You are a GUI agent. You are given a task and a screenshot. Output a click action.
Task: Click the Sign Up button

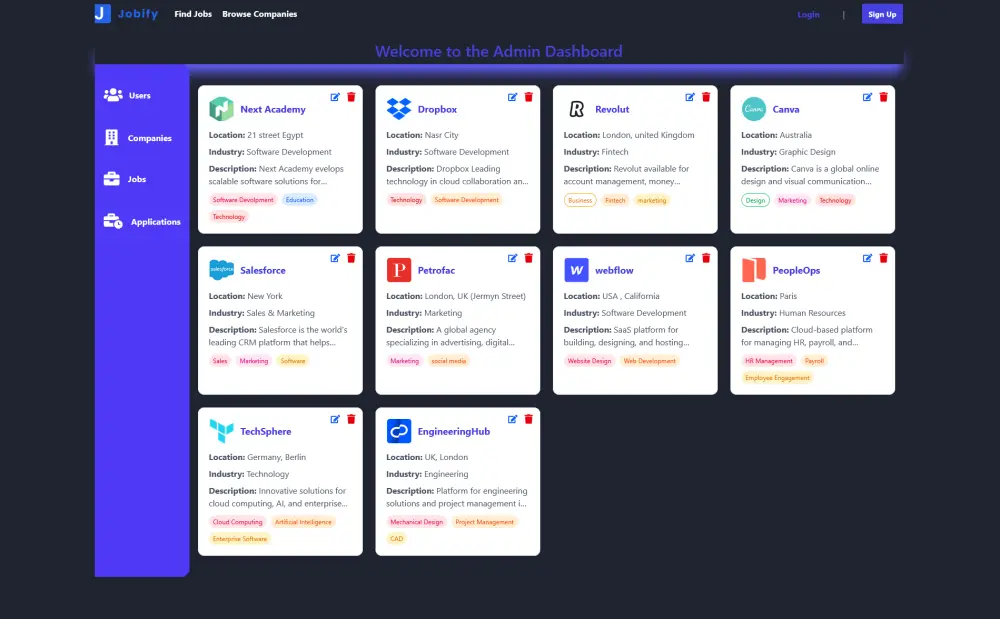coord(882,14)
